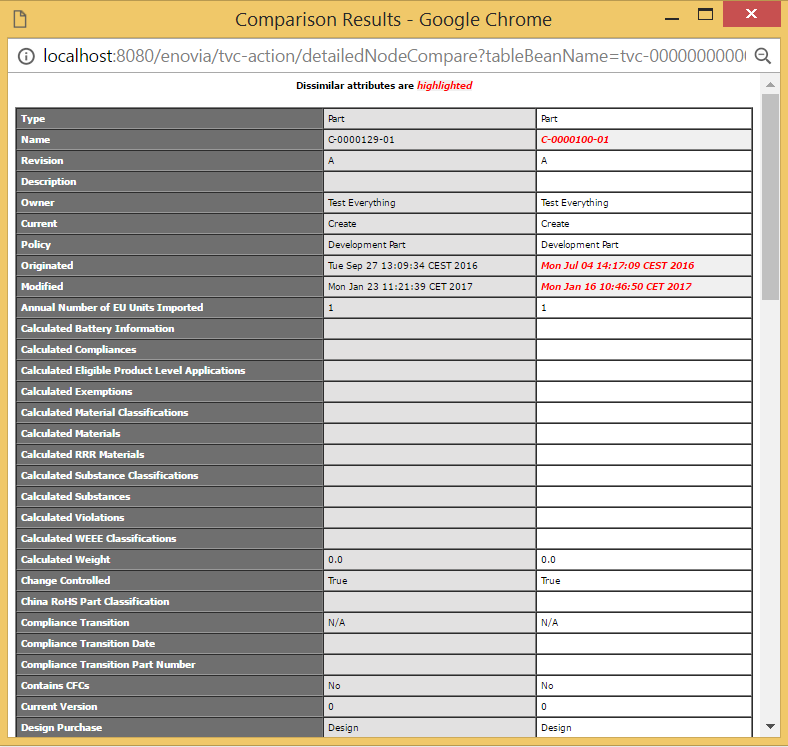
Task: Click the Design Purchase row label
Action: 61,728
